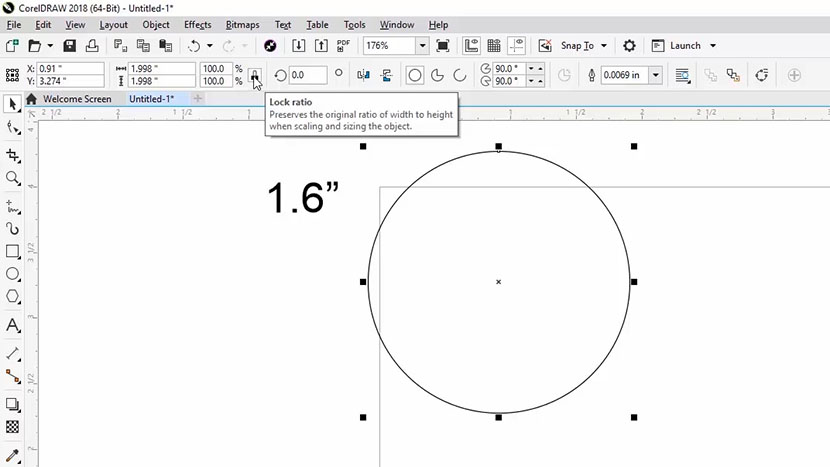The height and width of the screenshot is (467, 830).
Task: Open the outline width dropdown
Action: [x=656, y=75]
